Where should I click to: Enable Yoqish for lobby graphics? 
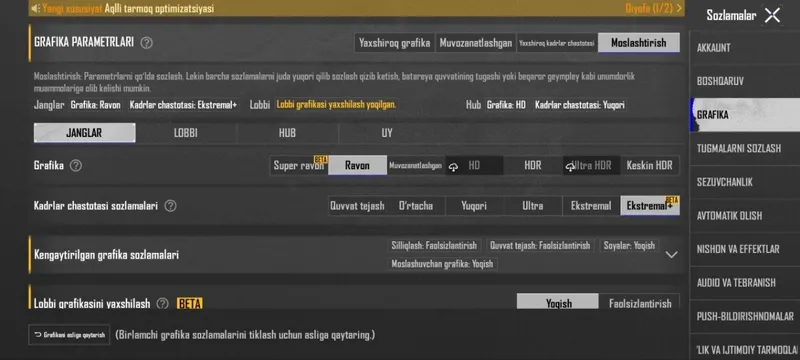558,303
